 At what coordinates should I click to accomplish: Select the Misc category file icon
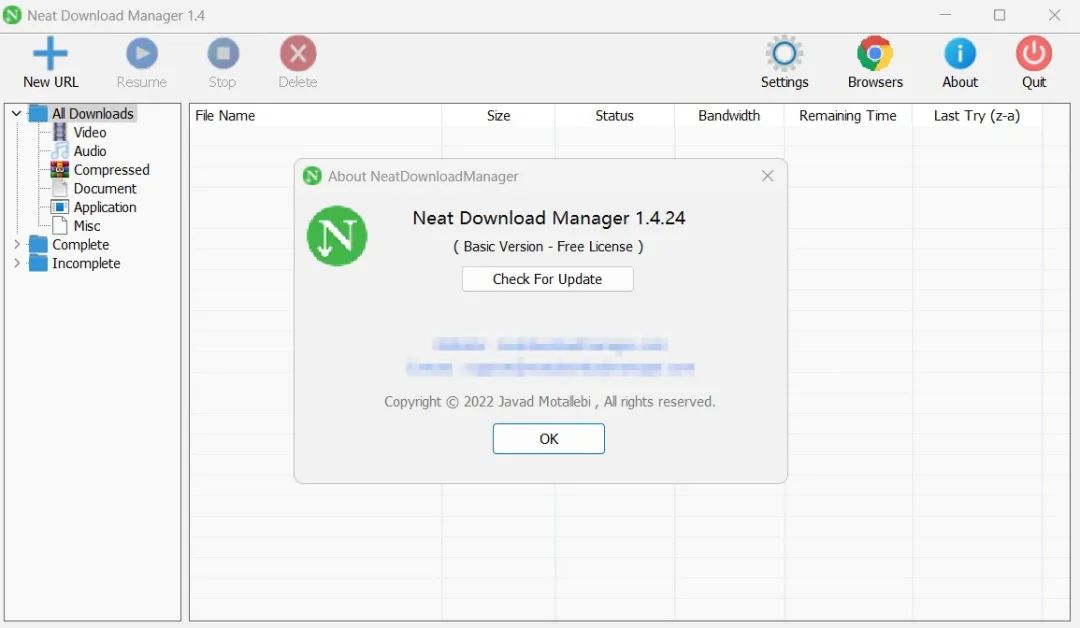click(60, 225)
